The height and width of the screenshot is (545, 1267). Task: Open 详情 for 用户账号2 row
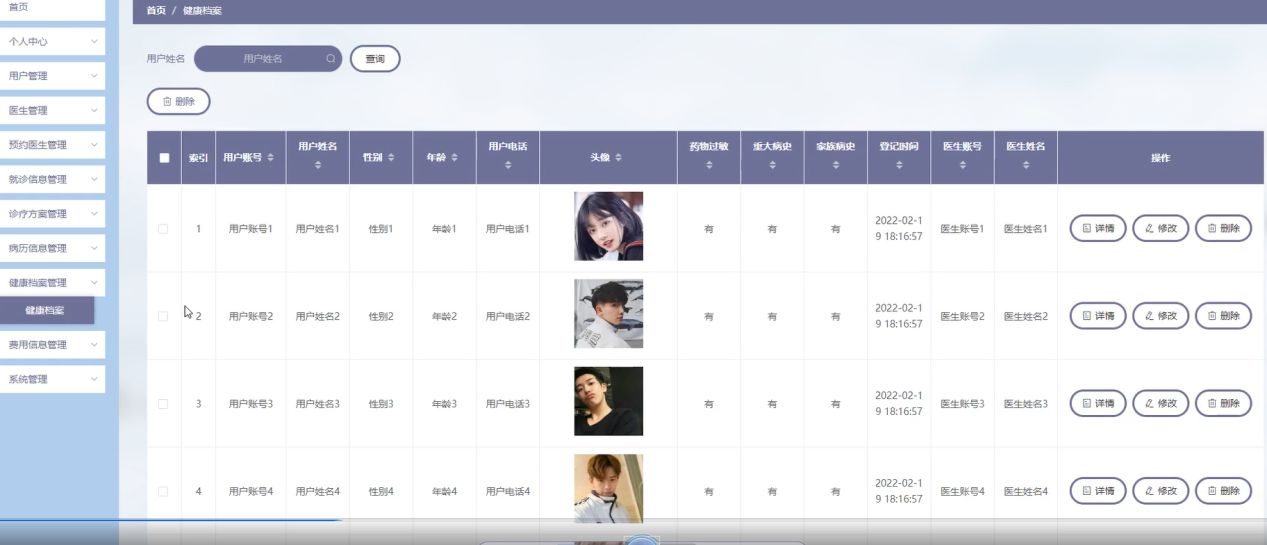point(1098,316)
